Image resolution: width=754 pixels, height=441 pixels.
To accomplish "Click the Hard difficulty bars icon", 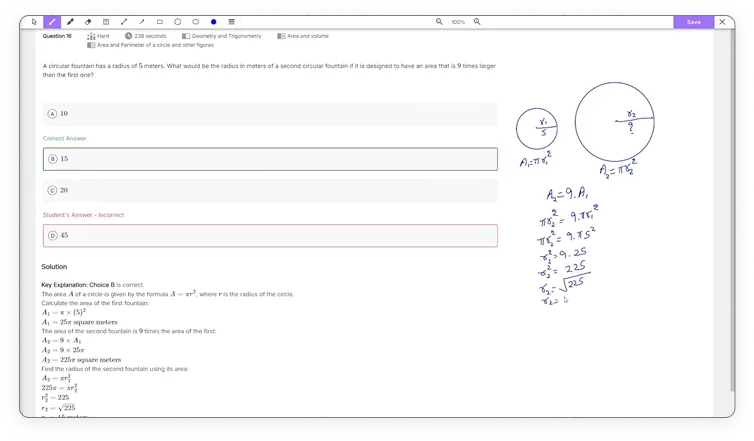I will tap(91, 36).
